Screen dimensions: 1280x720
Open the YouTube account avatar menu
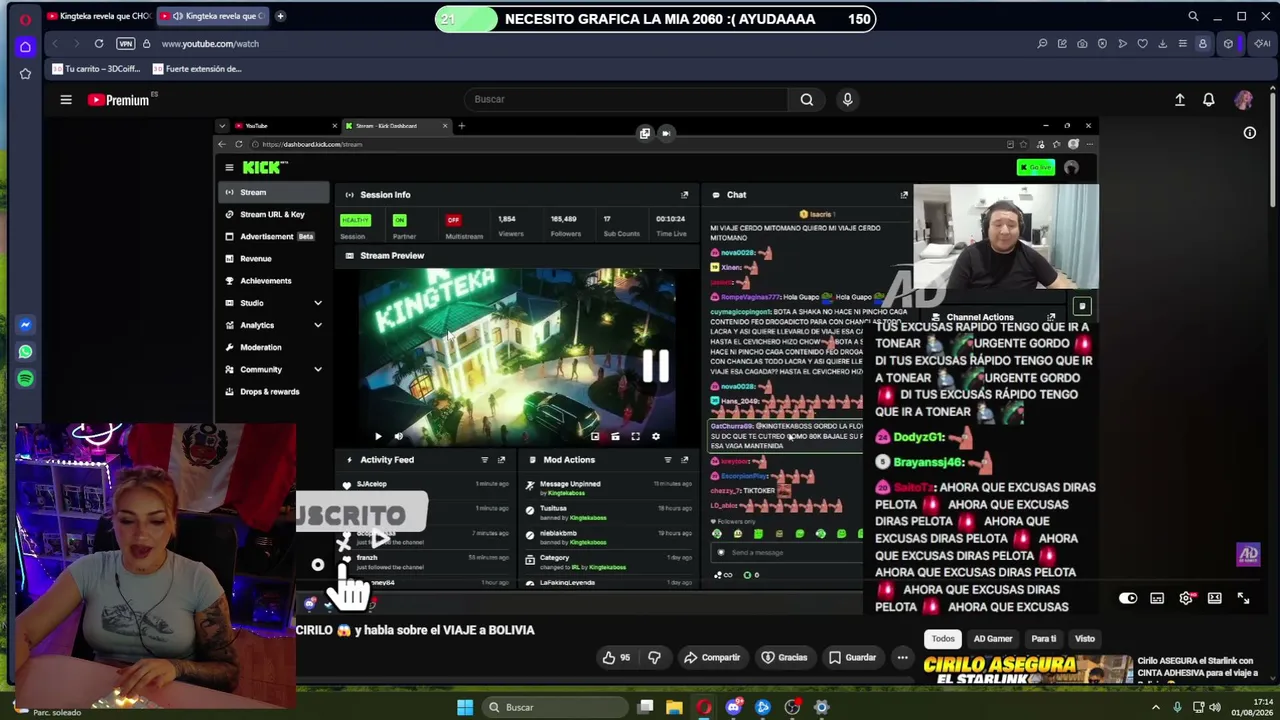[x=1244, y=100]
